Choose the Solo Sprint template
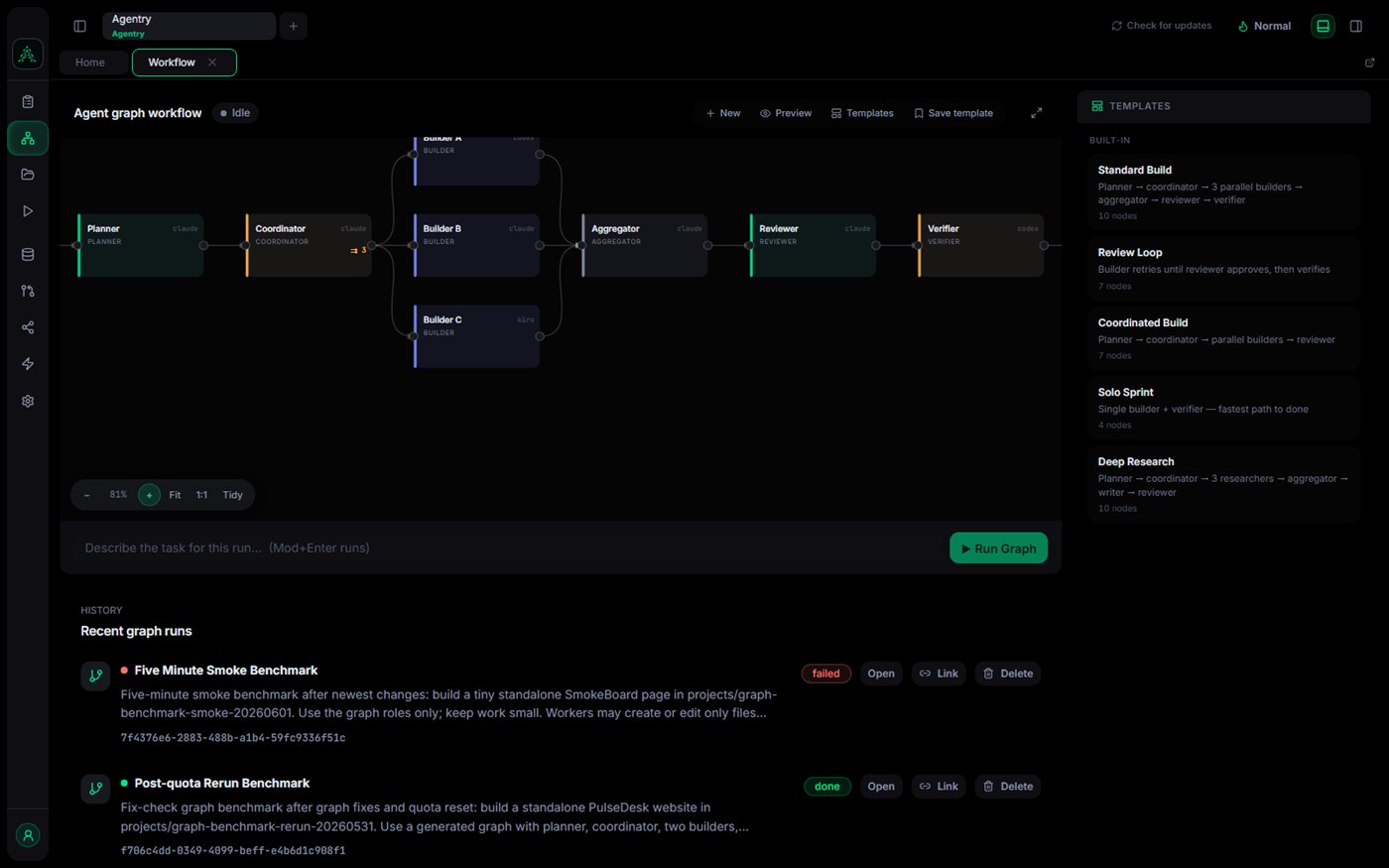The width and height of the screenshot is (1389, 868). pos(1223,408)
